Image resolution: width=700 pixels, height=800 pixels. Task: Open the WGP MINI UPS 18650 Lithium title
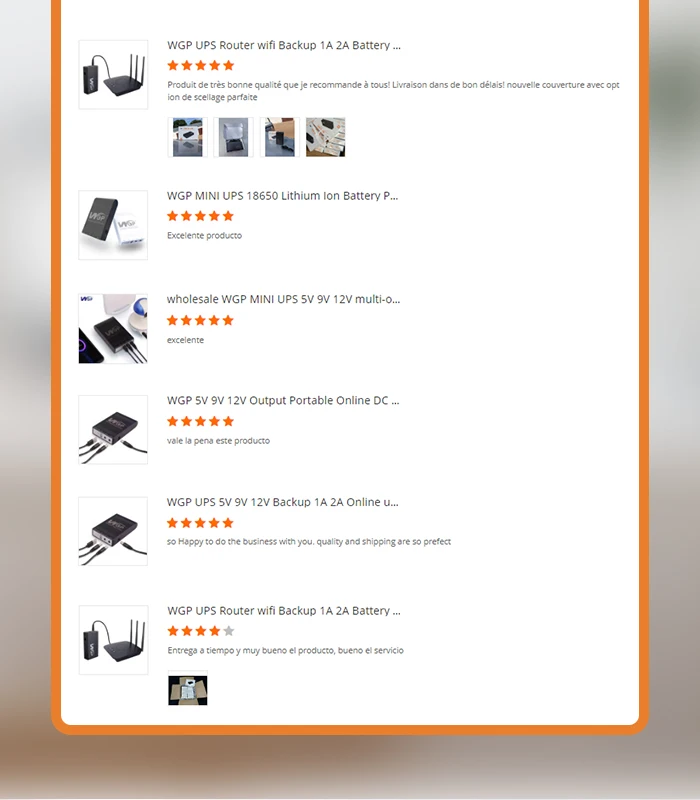pyautogui.click(x=282, y=196)
